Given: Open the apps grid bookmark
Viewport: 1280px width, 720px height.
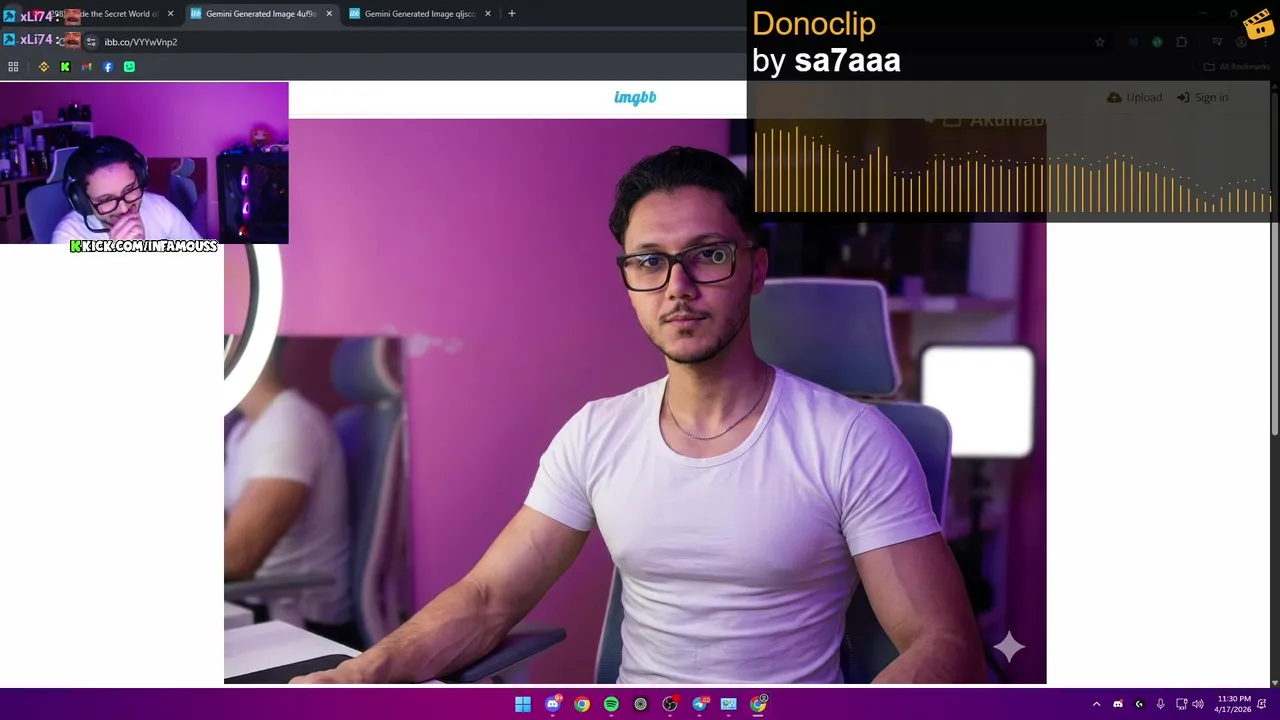Looking at the screenshot, I should tap(13, 67).
